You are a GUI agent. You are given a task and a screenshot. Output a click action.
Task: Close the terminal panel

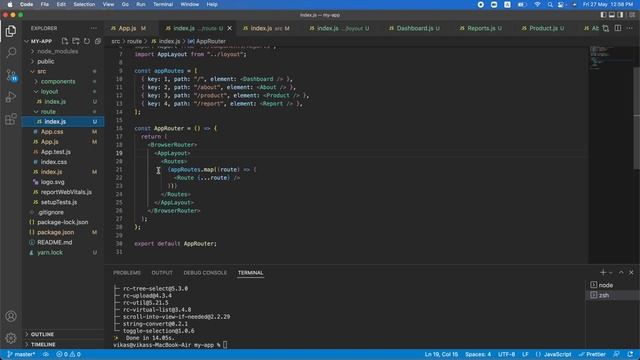click(x=631, y=272)
